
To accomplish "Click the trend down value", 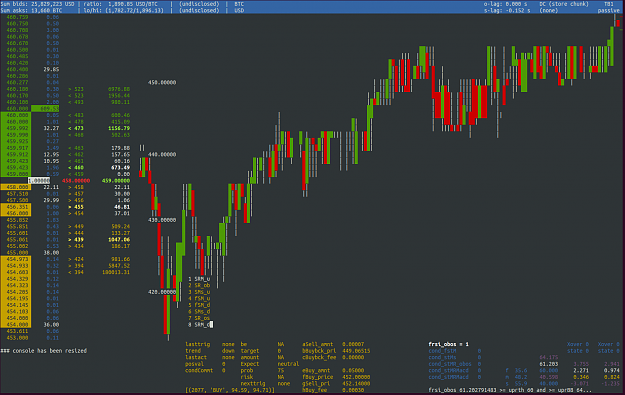I will (228, 351).
